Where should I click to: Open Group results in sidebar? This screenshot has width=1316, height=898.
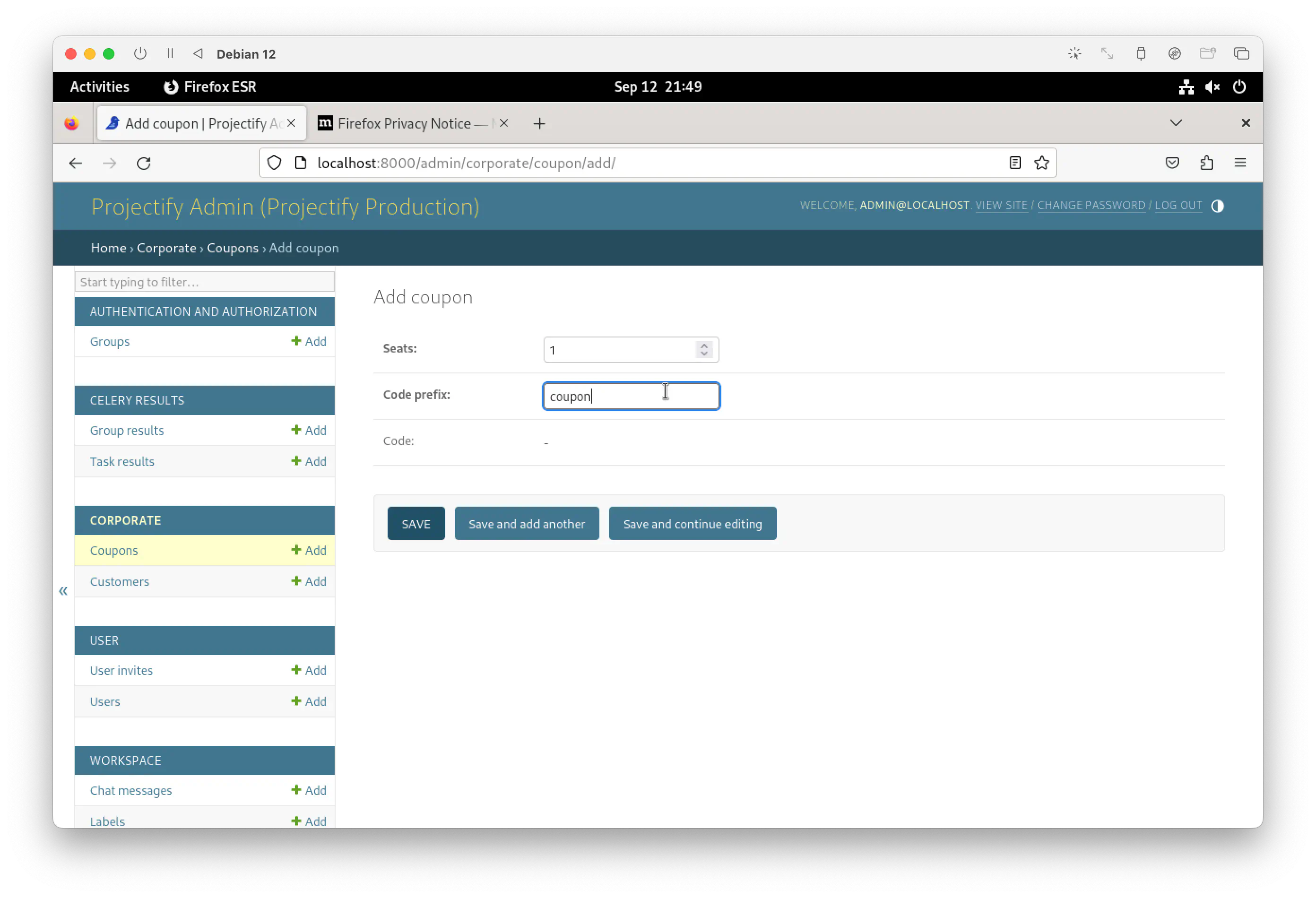[x=126, y=430]
